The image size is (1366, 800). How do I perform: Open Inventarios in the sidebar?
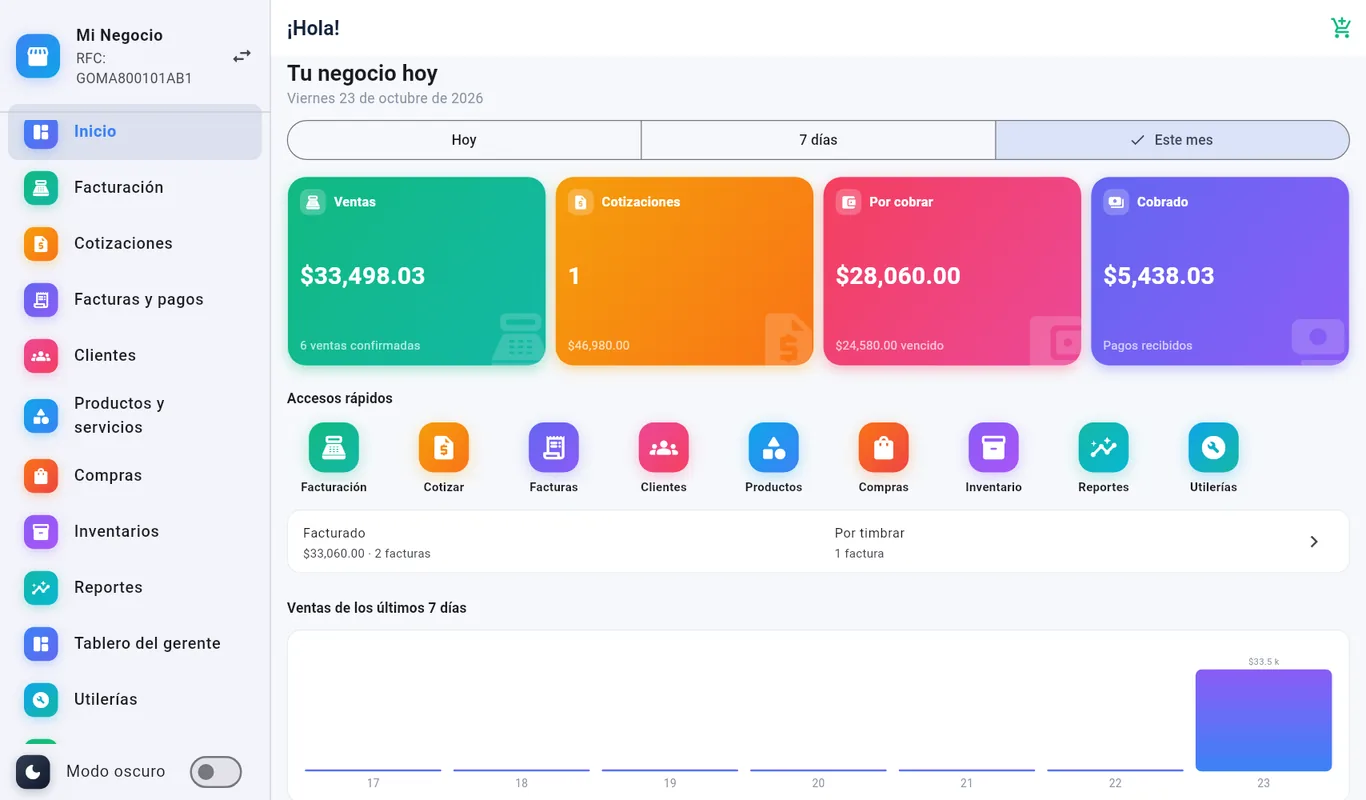[x=135, y=532]
